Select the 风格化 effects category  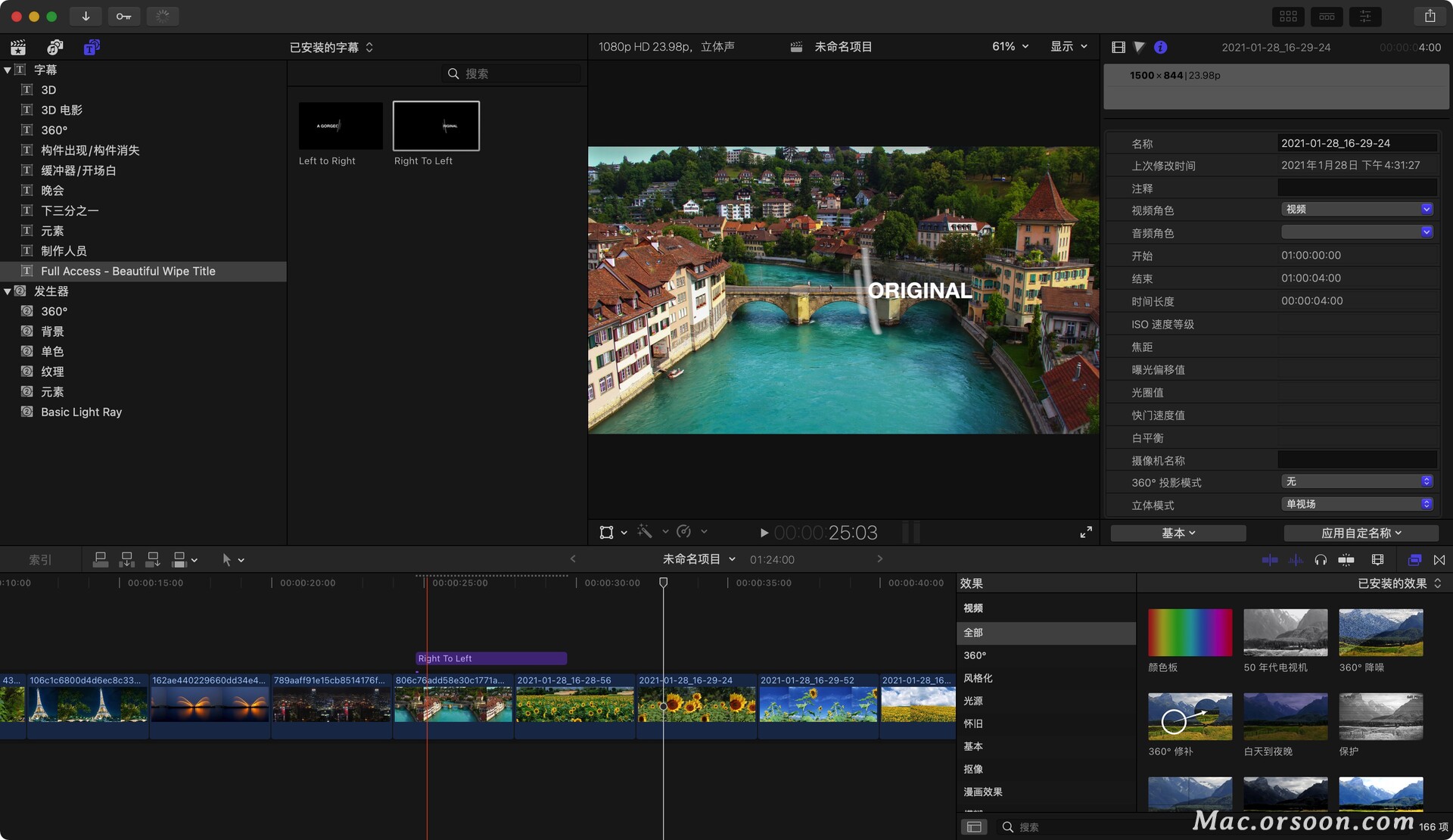pos(978,678)
